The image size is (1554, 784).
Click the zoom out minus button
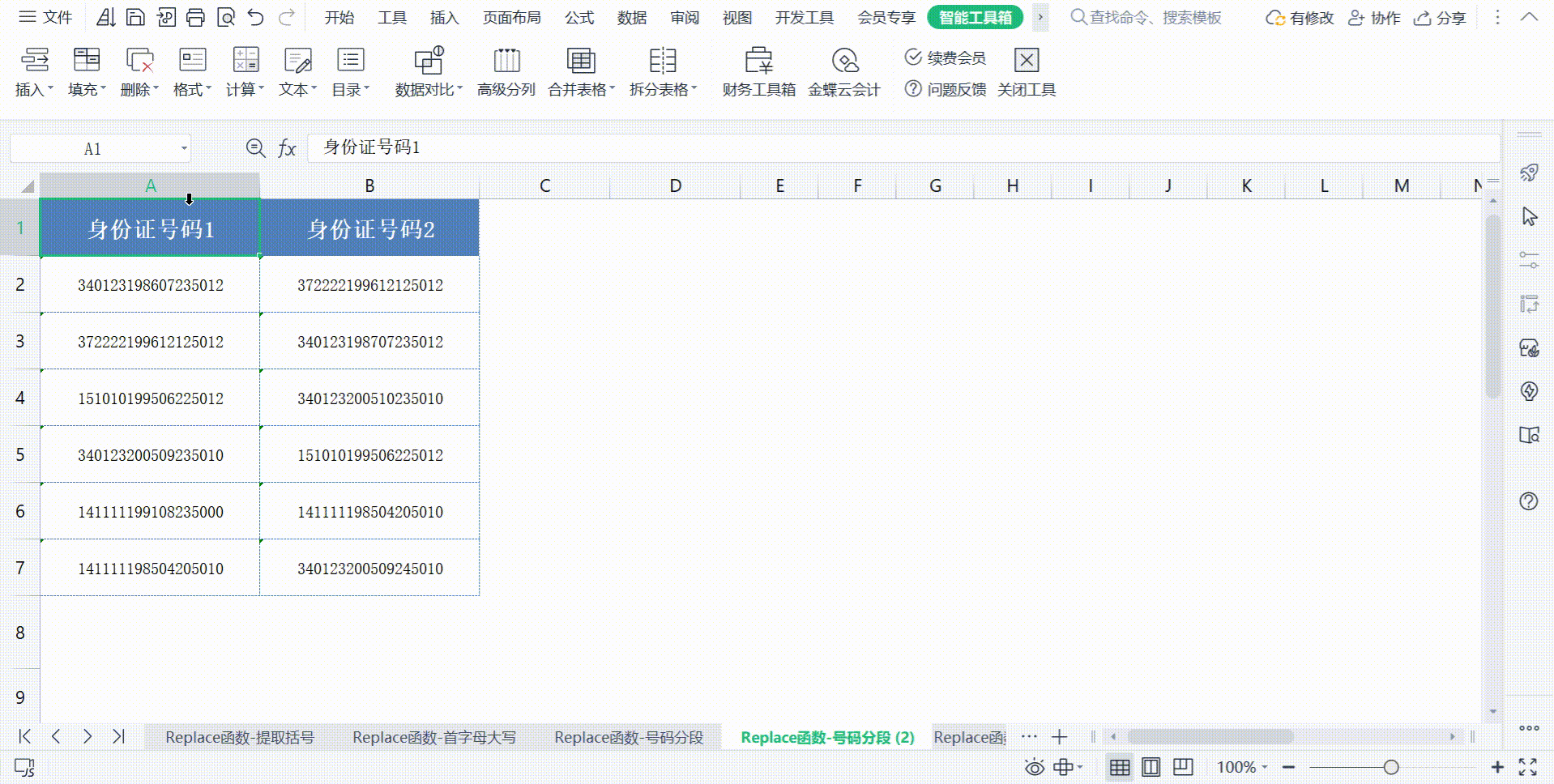point(1288,767)
